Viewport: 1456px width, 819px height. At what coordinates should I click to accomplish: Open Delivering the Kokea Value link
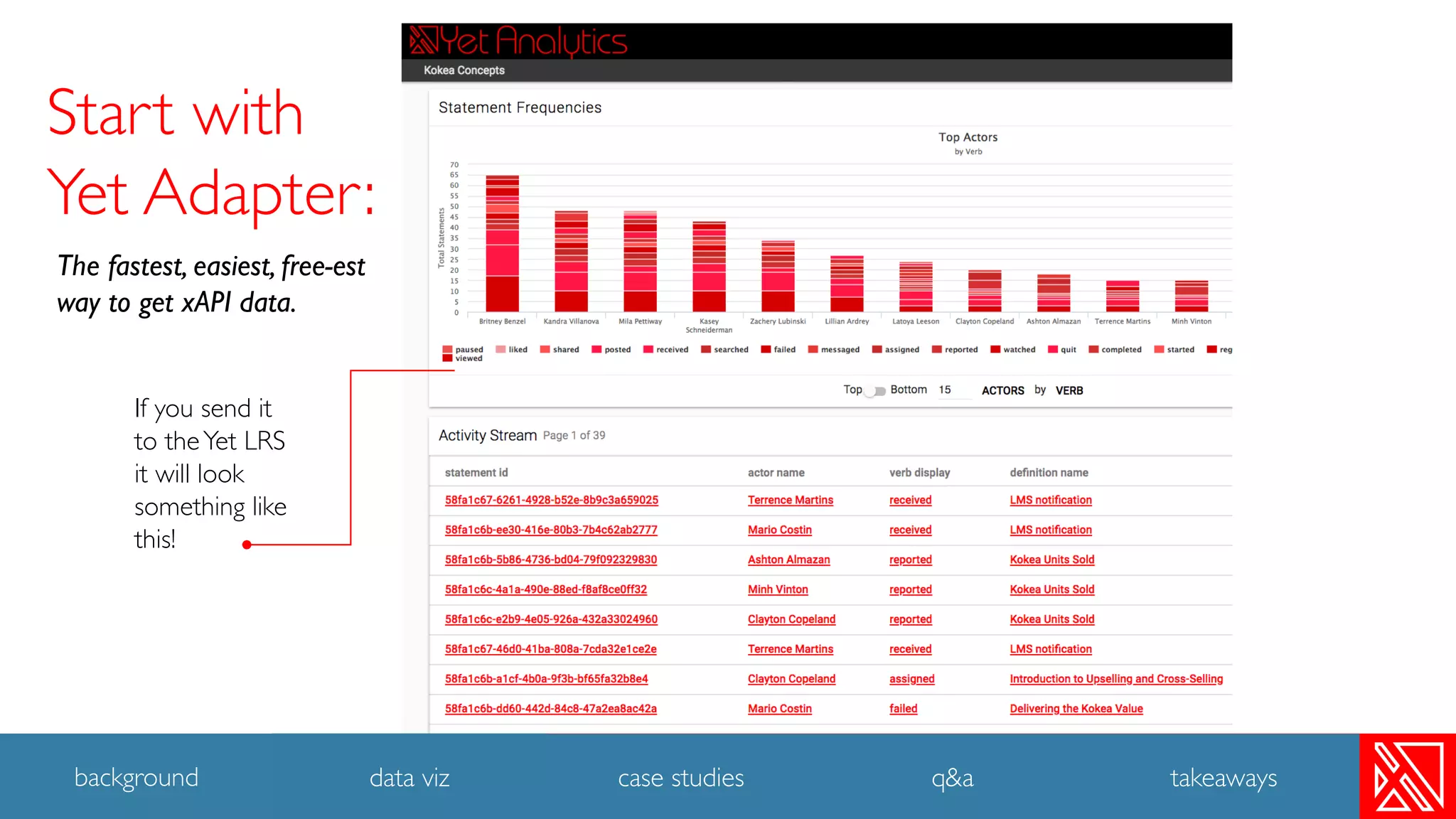pyautogui.click(x=1076, y=710)
